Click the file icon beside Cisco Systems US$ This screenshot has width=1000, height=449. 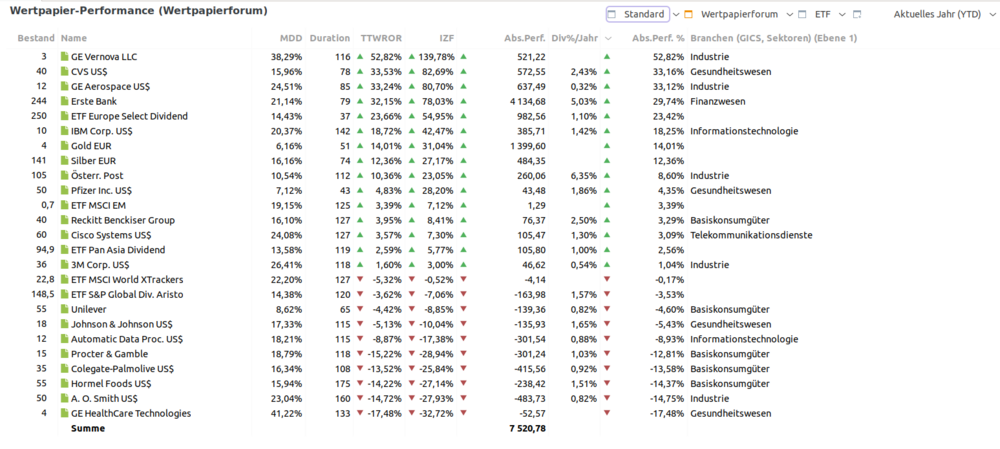click(64, 235)
